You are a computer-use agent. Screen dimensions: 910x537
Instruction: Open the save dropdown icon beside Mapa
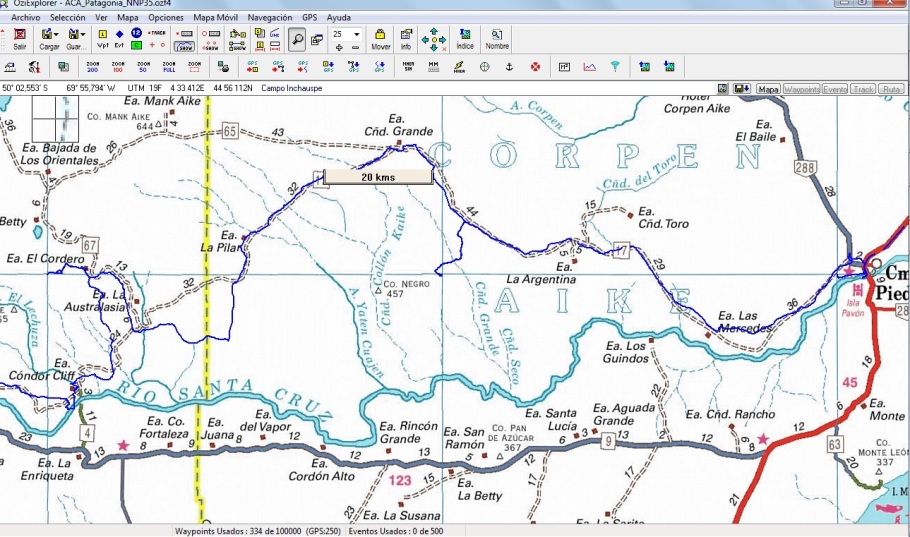pyautogui.click(x=742, y=89)
